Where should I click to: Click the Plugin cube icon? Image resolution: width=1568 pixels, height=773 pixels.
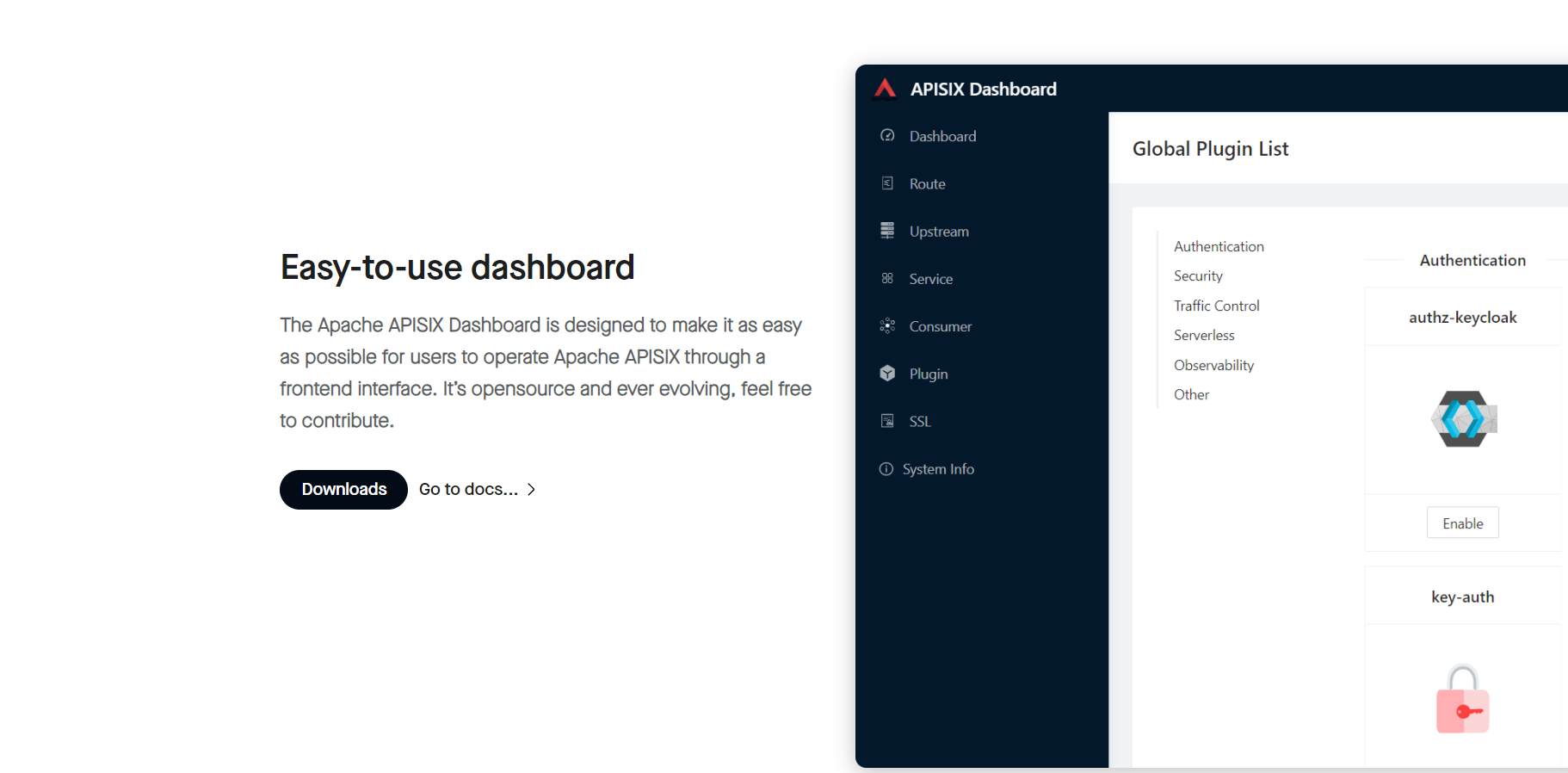click(887, 373)
